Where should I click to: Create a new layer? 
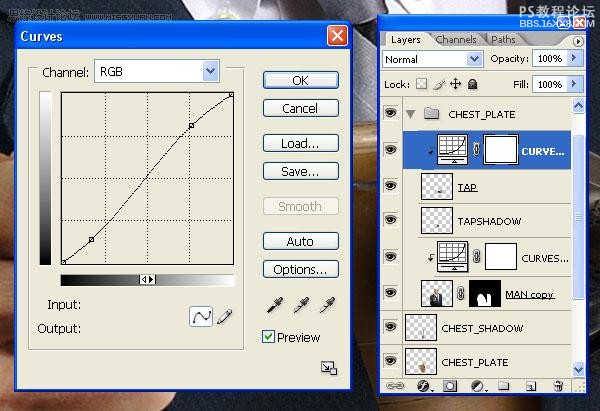pos(530,386)
